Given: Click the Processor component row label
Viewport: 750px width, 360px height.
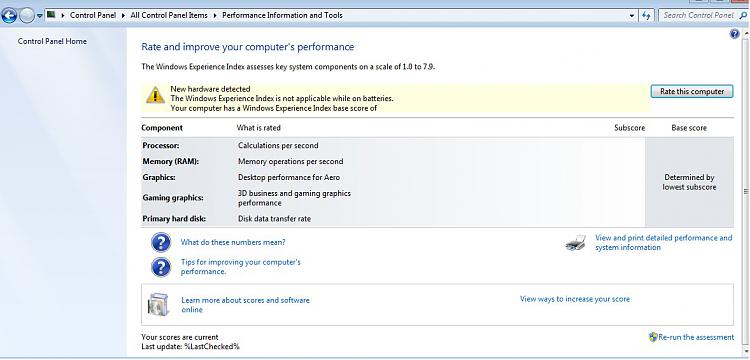Looking at the screenshot, I should tap(161, 145).
